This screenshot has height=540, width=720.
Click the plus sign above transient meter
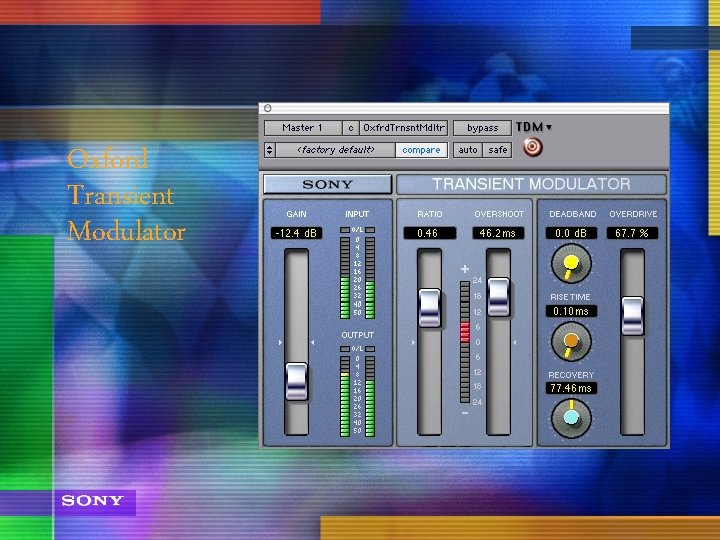(x=465, y=269)
